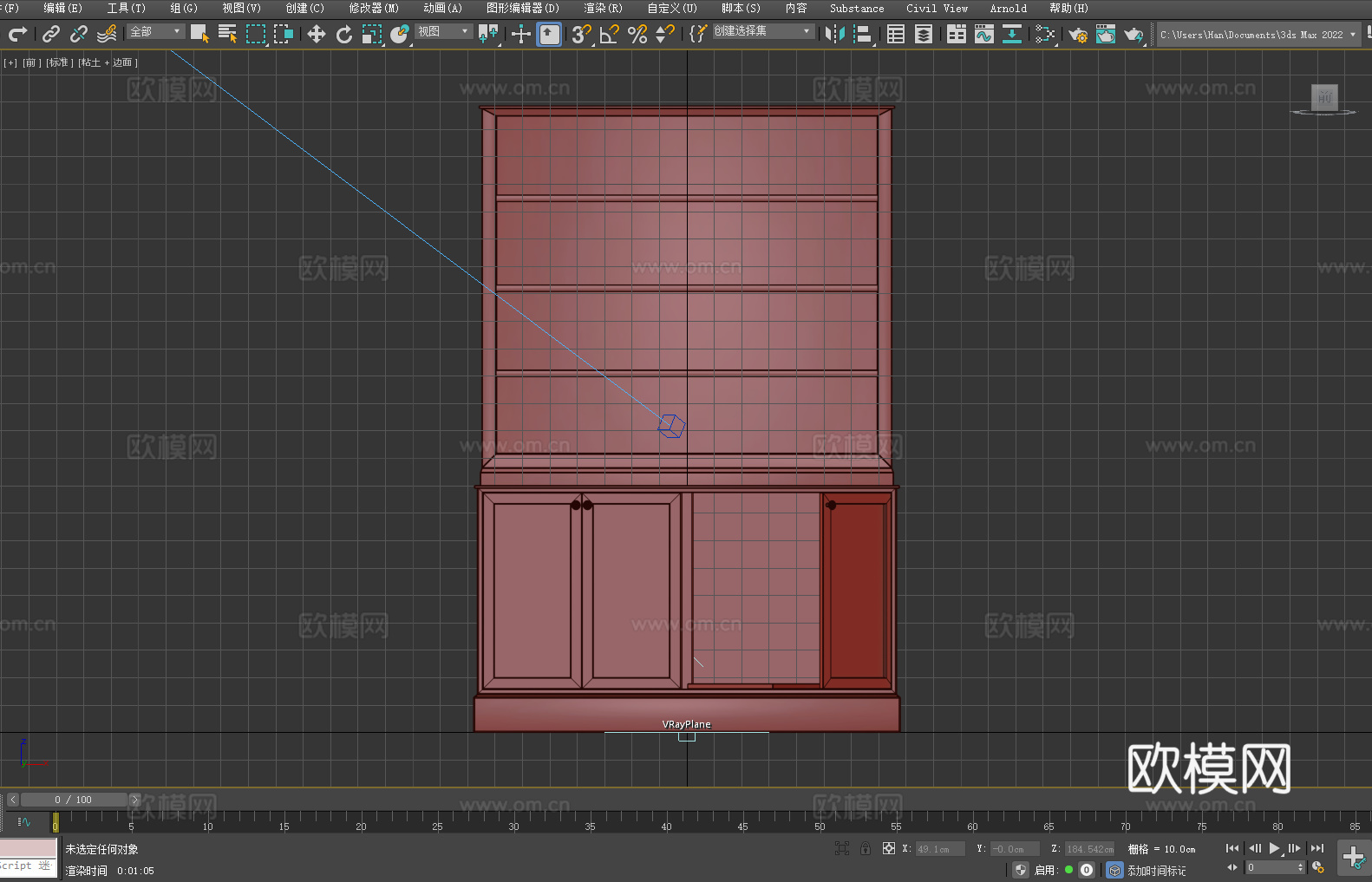Click the [粘土 + 边面] shading label
Image resolution: width=1372 pixels, height=882 pixels.
108,62
